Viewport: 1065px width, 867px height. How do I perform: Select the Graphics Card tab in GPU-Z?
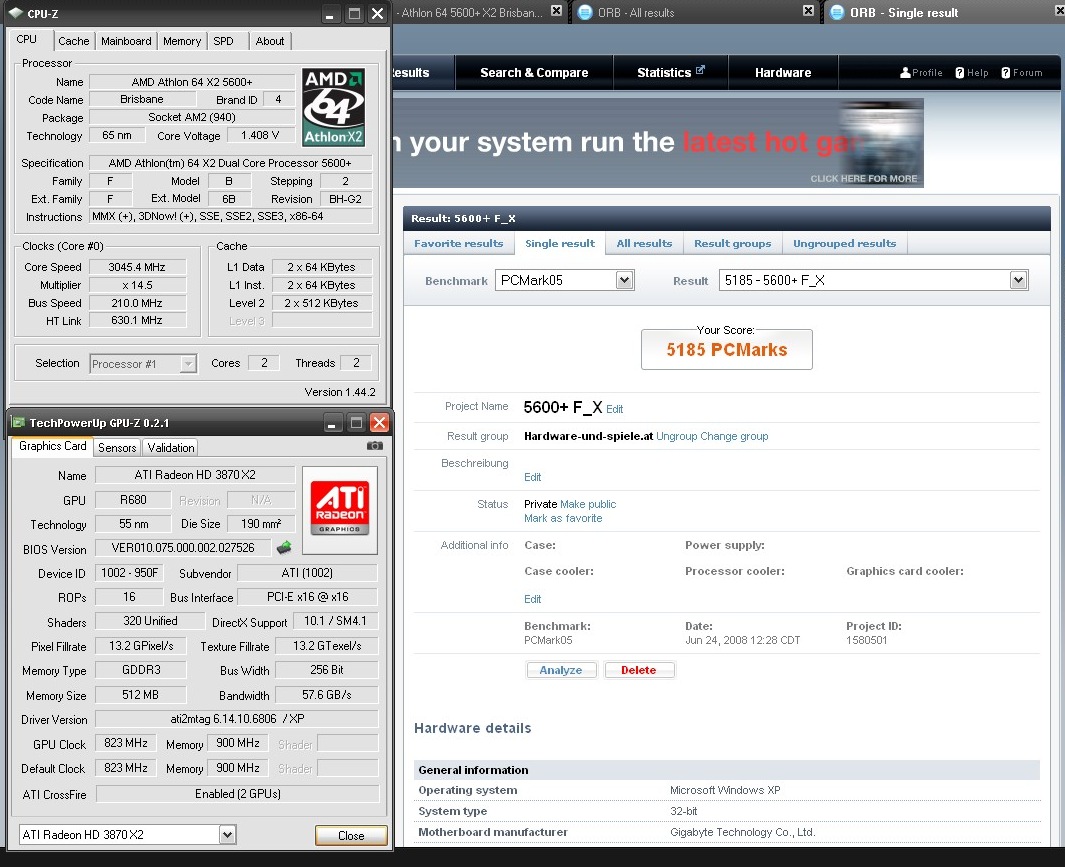(x=52, y=446)
